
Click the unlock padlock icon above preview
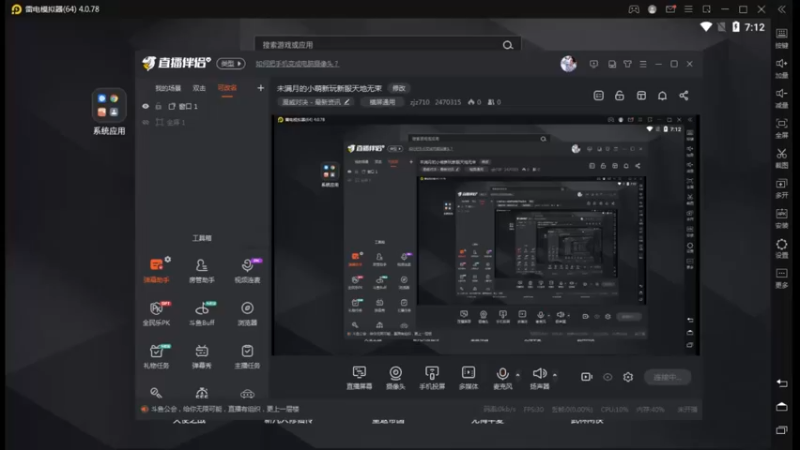(619, 95)
